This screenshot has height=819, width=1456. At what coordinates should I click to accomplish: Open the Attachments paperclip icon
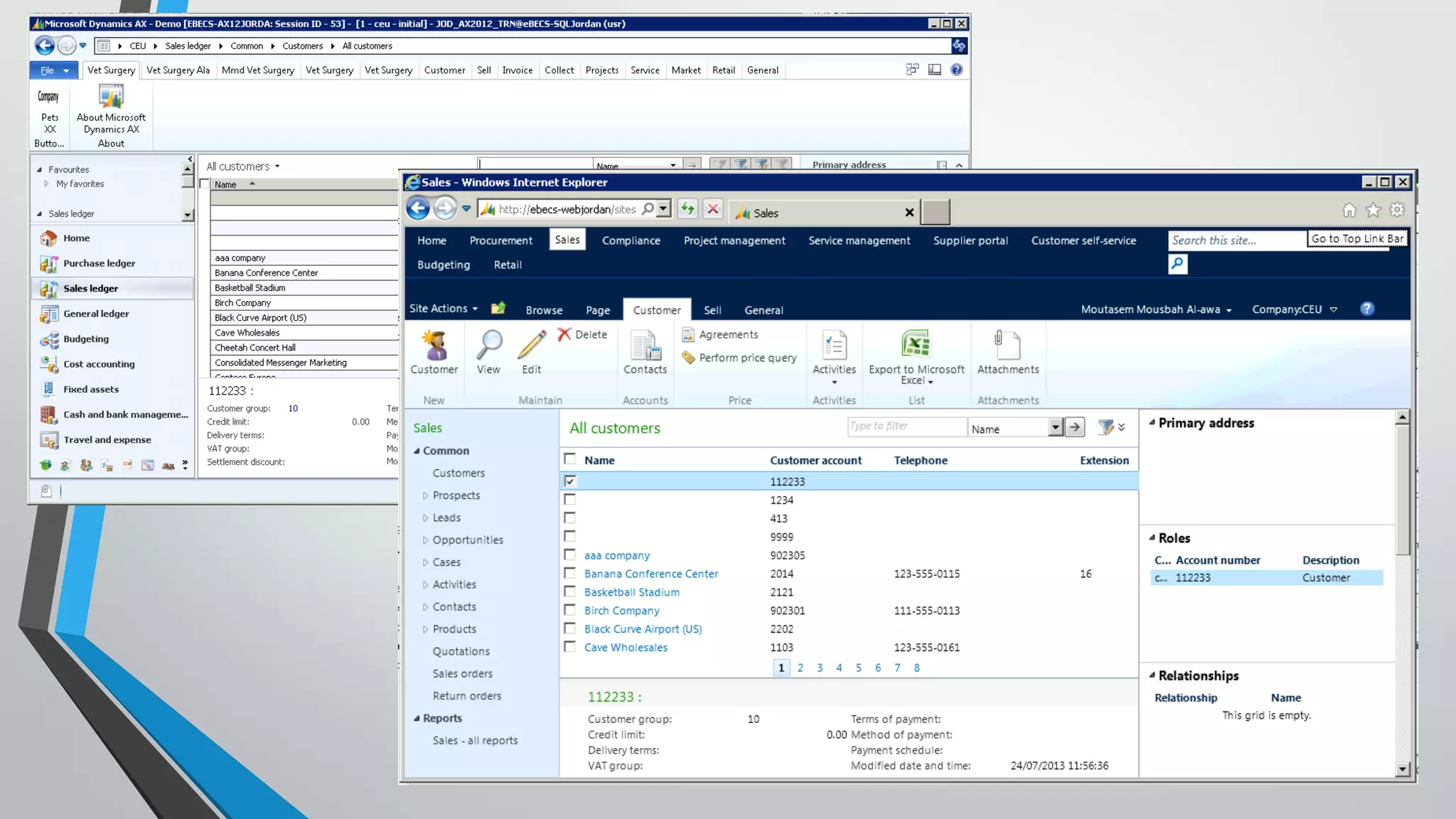1007,346
